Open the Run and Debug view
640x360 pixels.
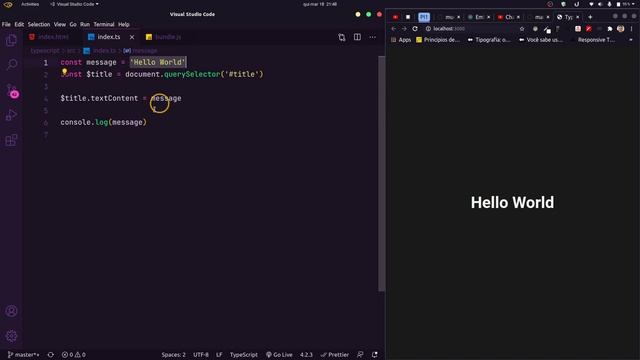pos(11,115)
